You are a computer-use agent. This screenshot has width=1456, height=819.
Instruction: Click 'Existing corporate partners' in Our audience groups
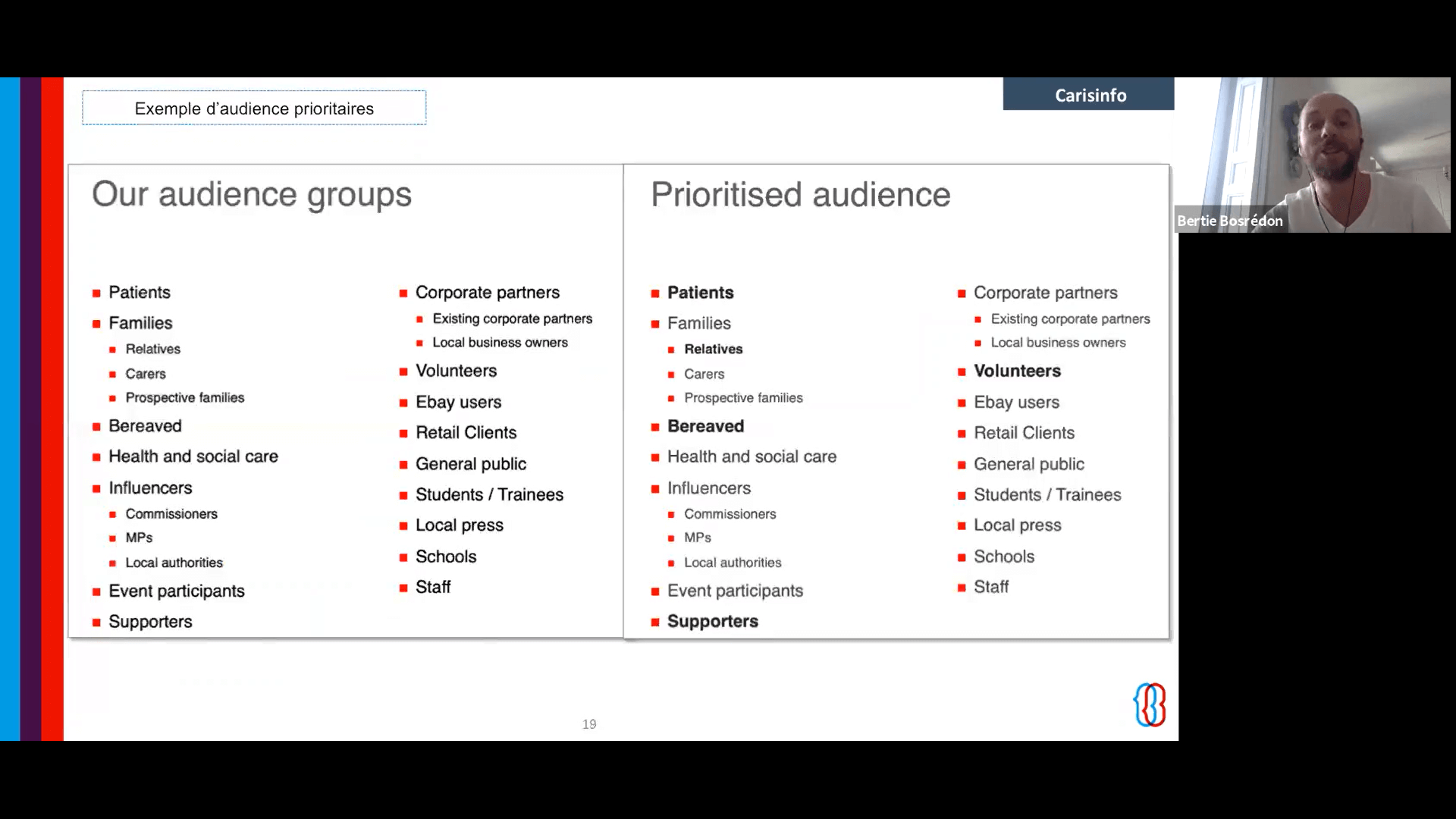click(x=513, y=318)
